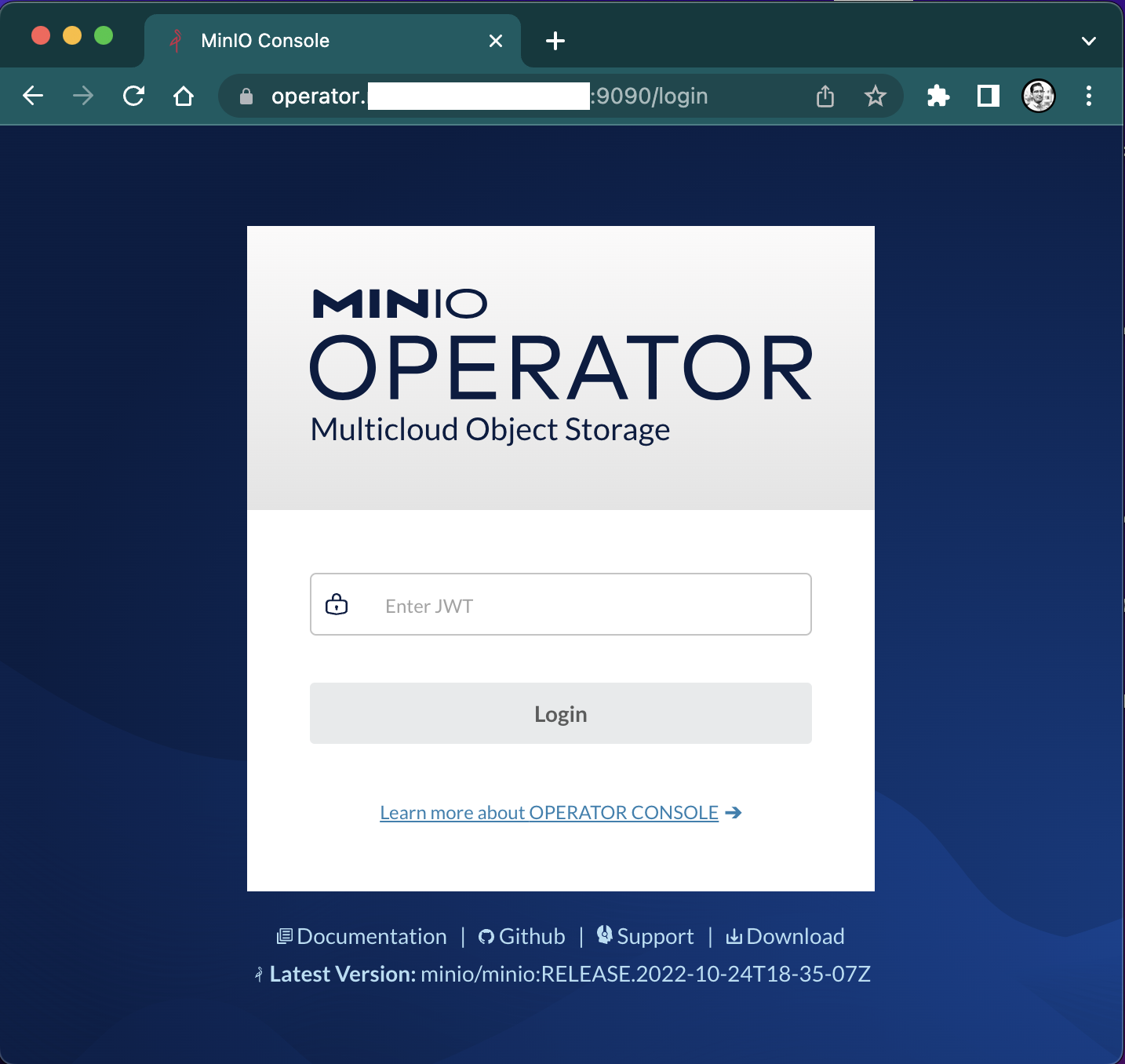1125x1064 pixels.
Task: Reload the MinIO login page
Action: [x=133, y=96]
